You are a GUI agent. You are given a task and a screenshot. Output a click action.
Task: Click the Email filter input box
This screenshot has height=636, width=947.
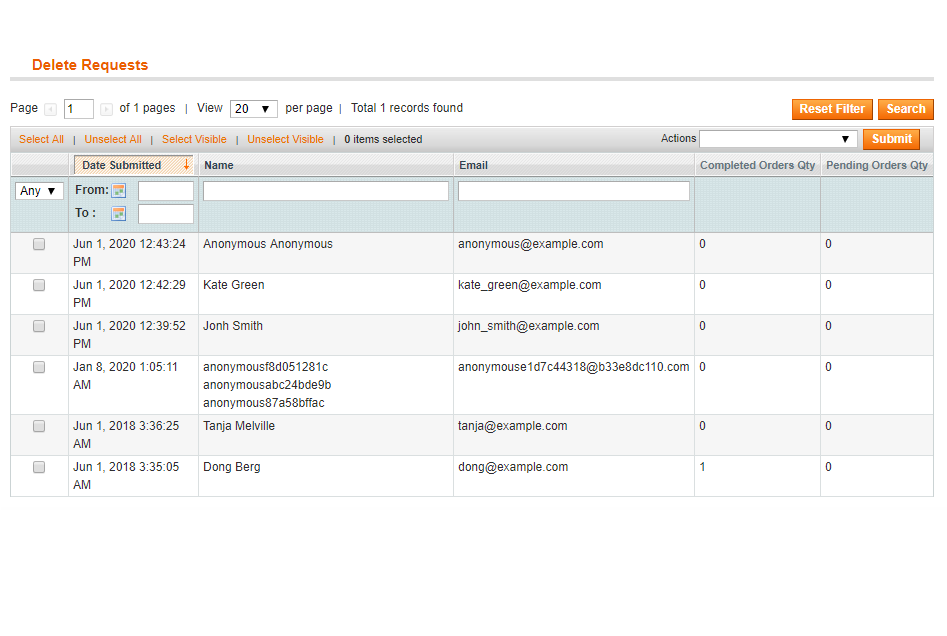[x=574, y=191]
